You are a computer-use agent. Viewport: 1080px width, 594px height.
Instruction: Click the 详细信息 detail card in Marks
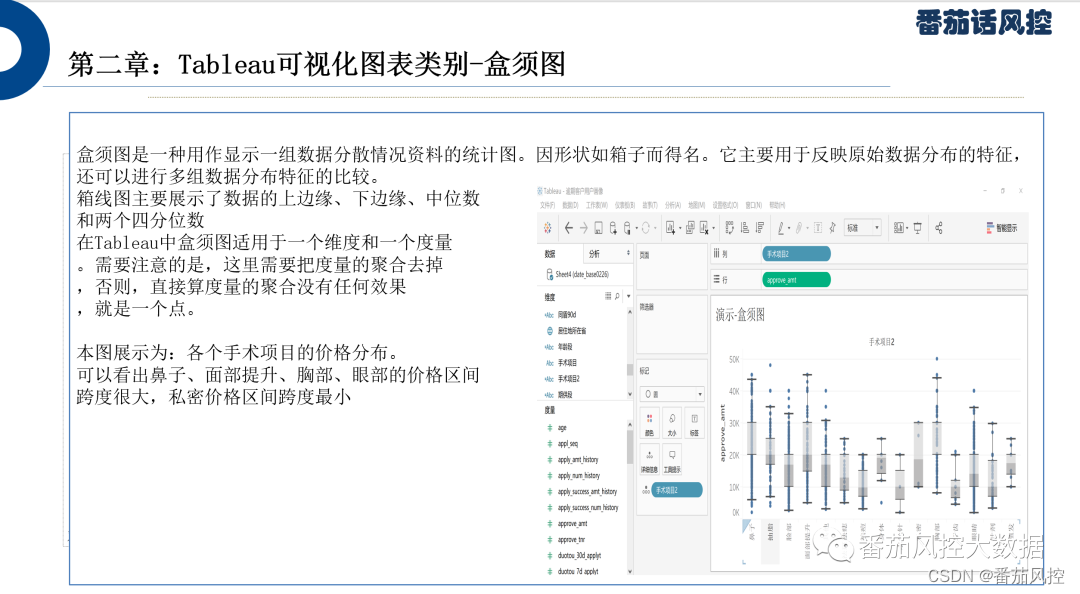(649, 460)
